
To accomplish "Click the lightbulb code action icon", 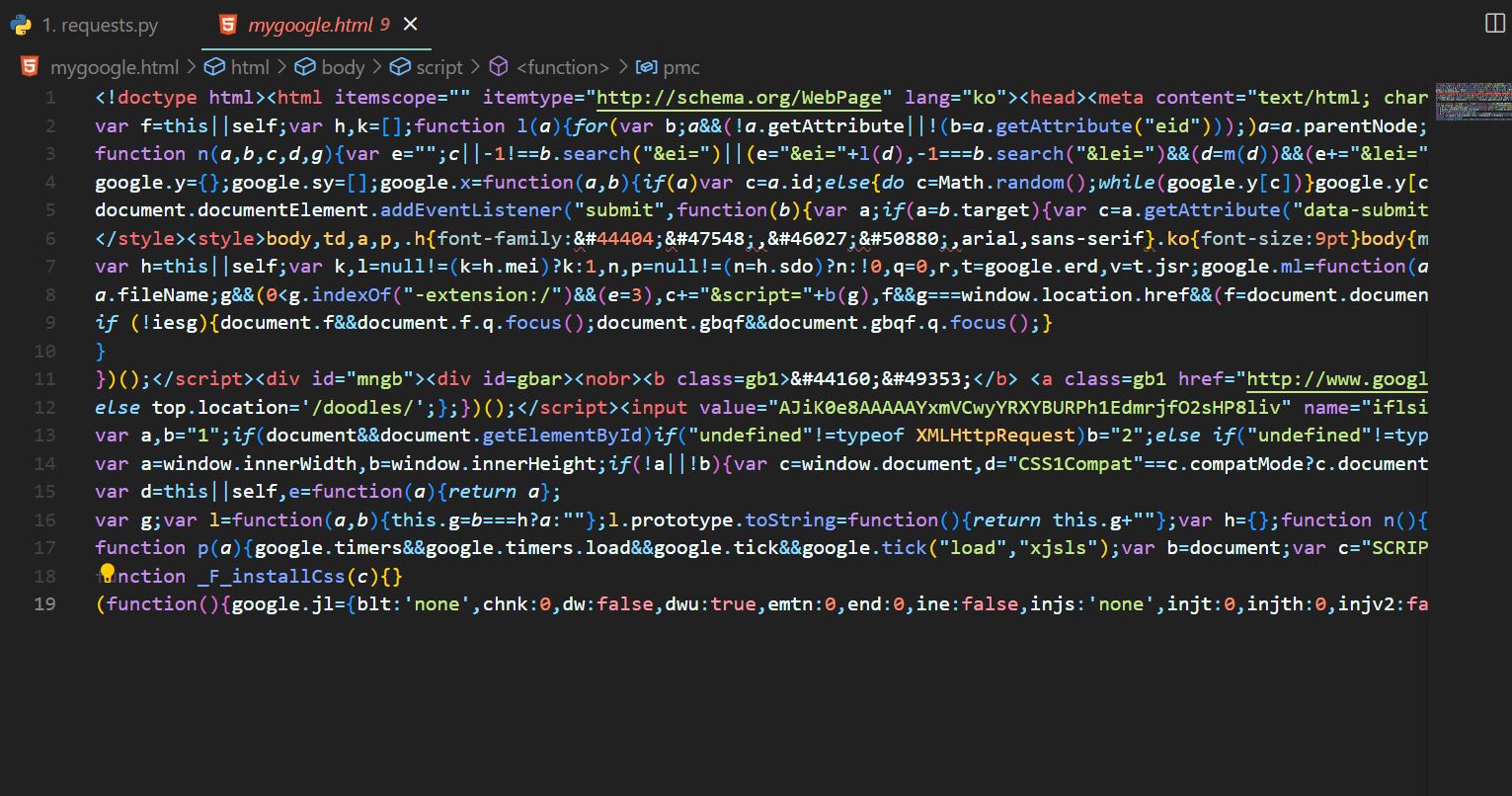I will point(108,574).
